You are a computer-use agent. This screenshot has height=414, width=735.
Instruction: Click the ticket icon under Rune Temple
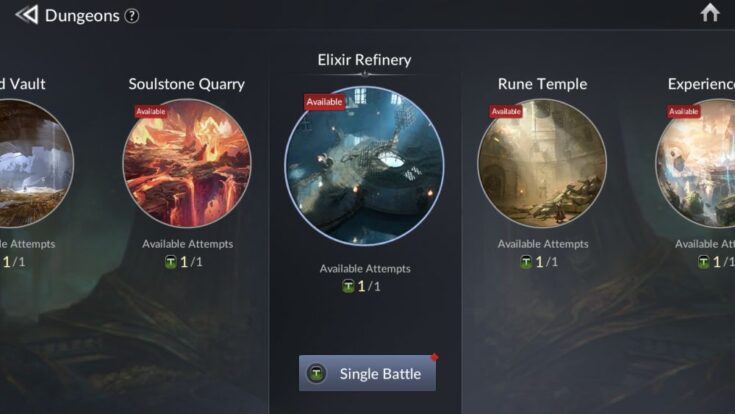point(526,262)
